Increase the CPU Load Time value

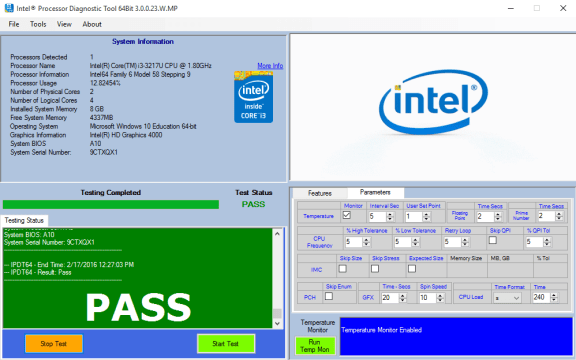pyautogui.click(x=554, y=295)
